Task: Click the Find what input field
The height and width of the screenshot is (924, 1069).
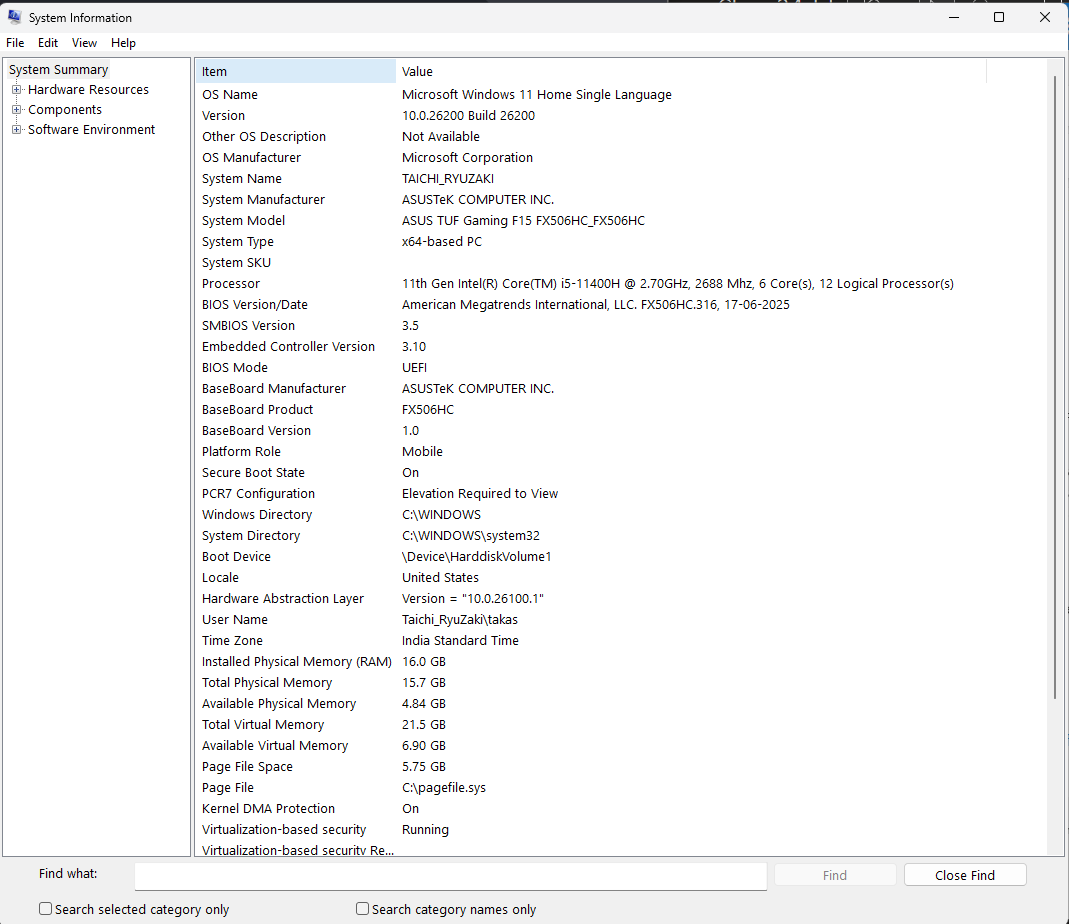Action: (x=451, y=876)
